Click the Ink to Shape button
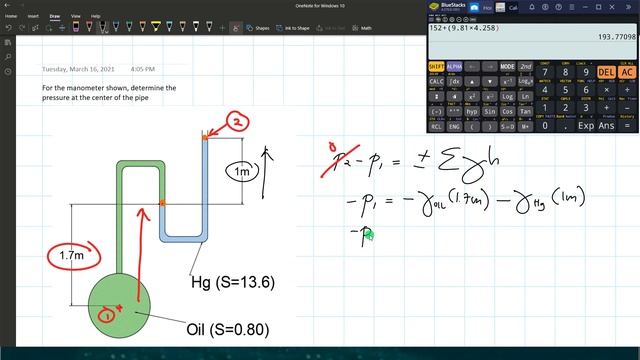The height and width of the screenshot is (360, 640). (293, 28)
